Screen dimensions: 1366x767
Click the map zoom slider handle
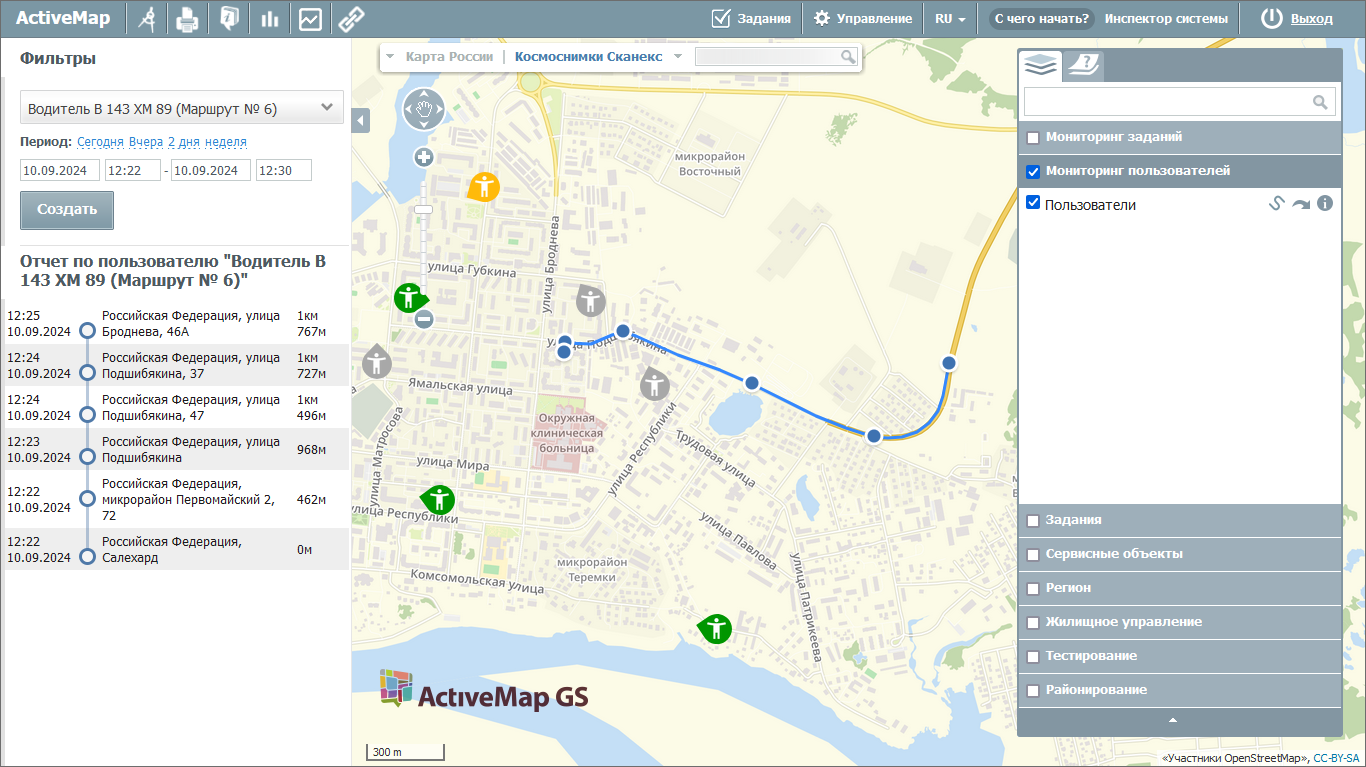[424, 209]
